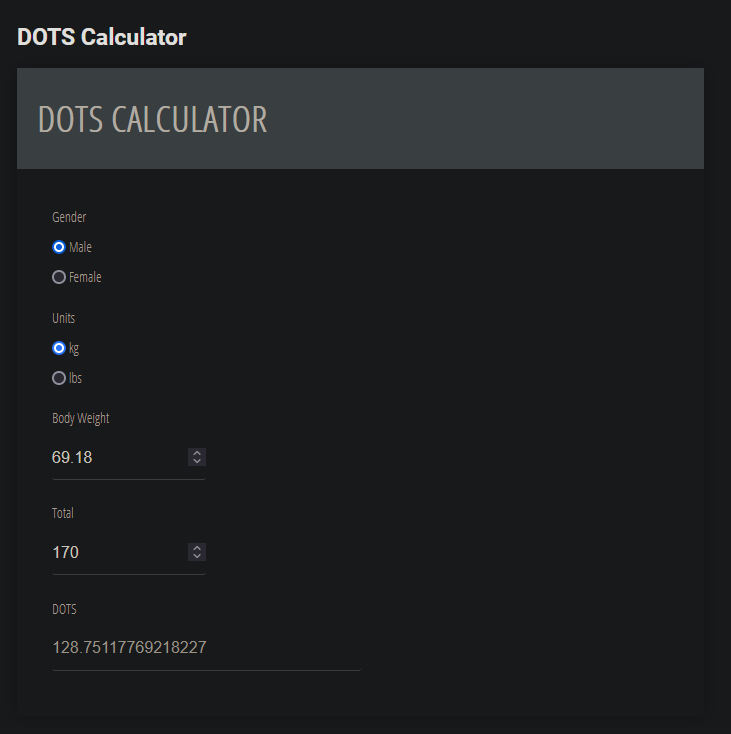Decrease Body Weight with stepper down arrow
731x734 pixels.
197,461
